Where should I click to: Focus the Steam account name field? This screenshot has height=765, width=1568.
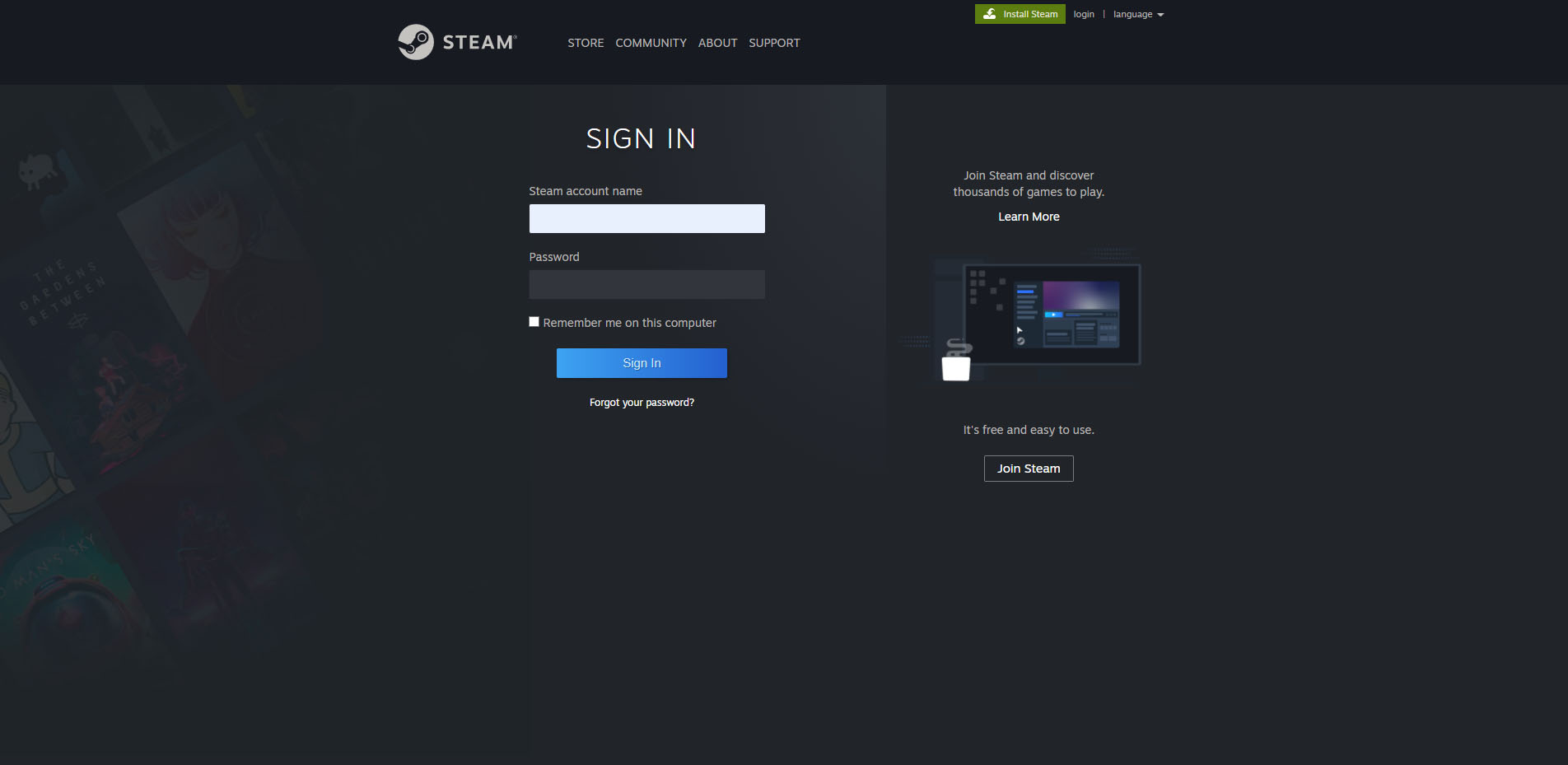click(x=646, y=218)
